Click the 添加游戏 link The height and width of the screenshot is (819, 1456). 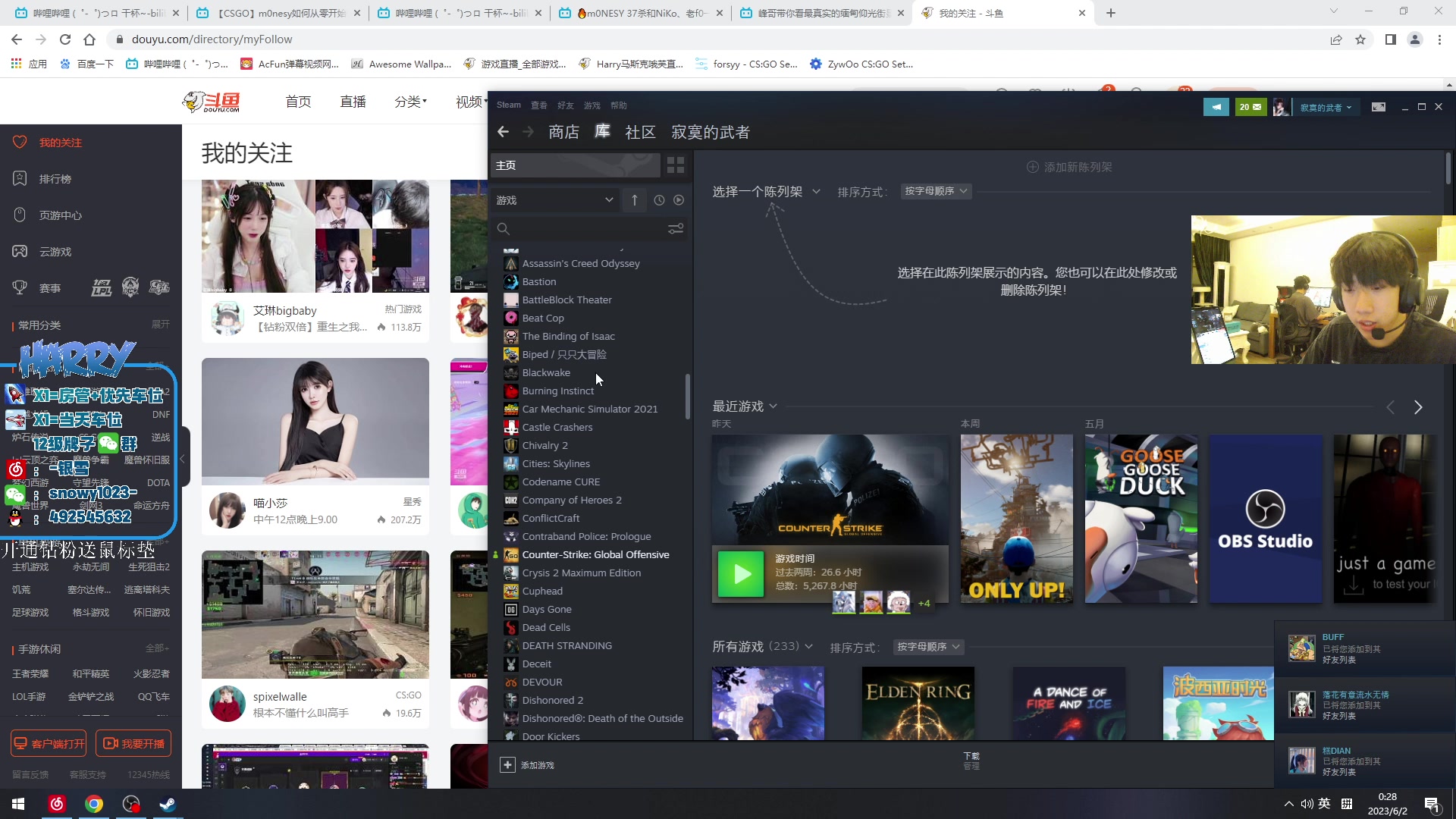(538, 765)
